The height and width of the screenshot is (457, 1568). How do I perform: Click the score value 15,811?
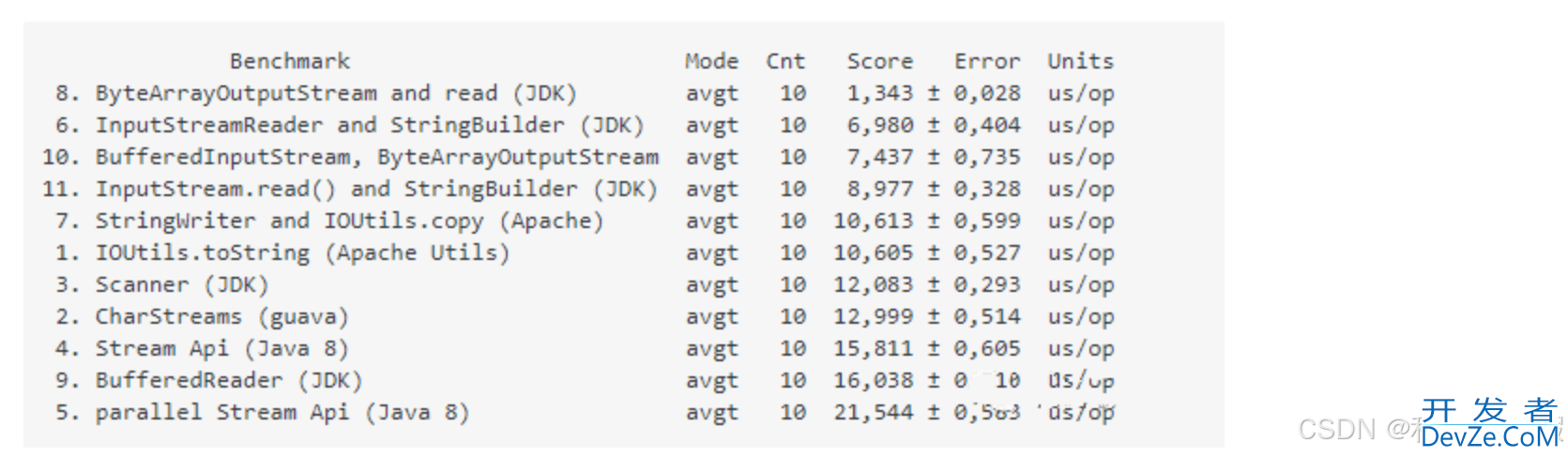874,349
